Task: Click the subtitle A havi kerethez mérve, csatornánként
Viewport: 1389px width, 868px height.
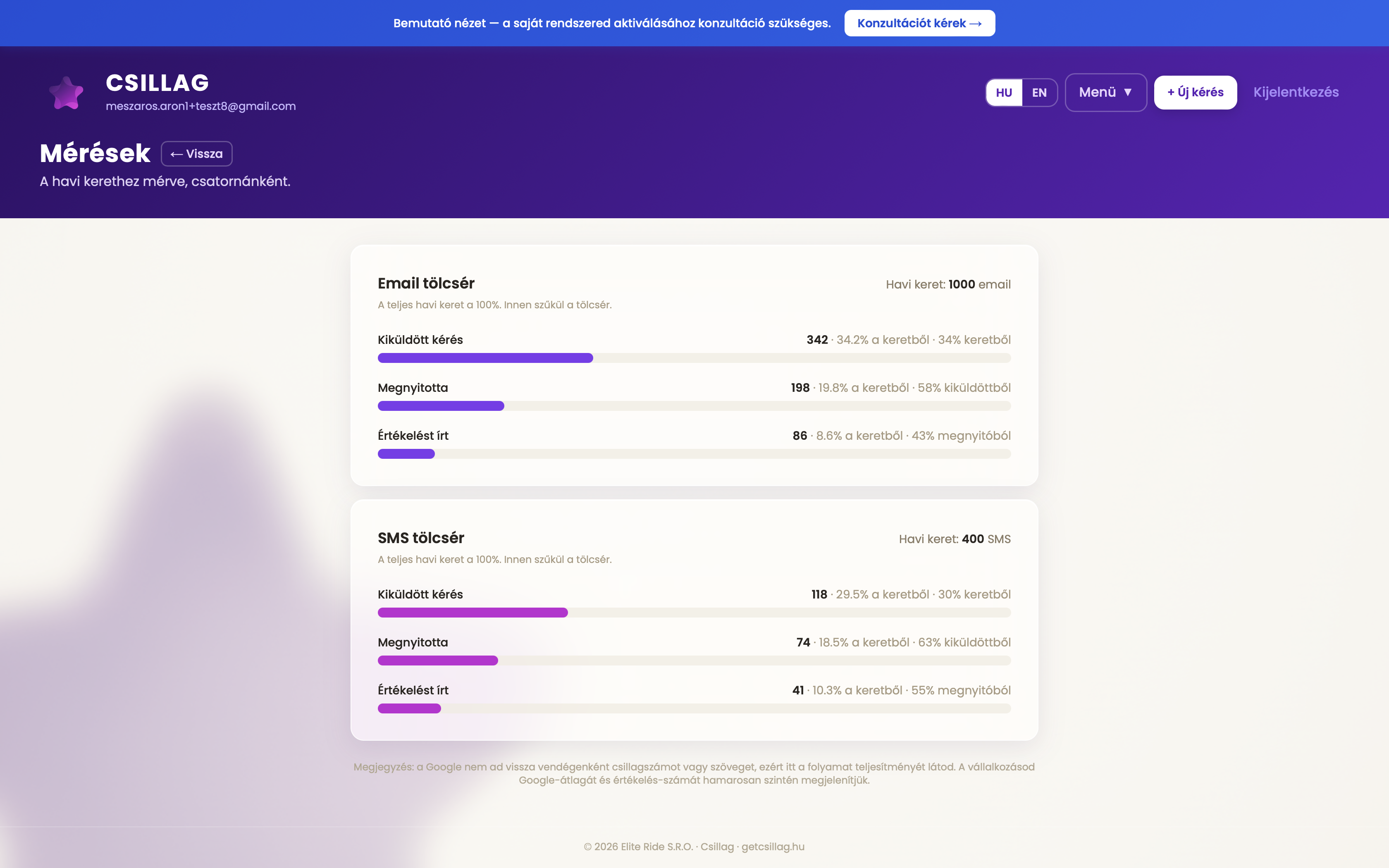Action: [165, 181]
